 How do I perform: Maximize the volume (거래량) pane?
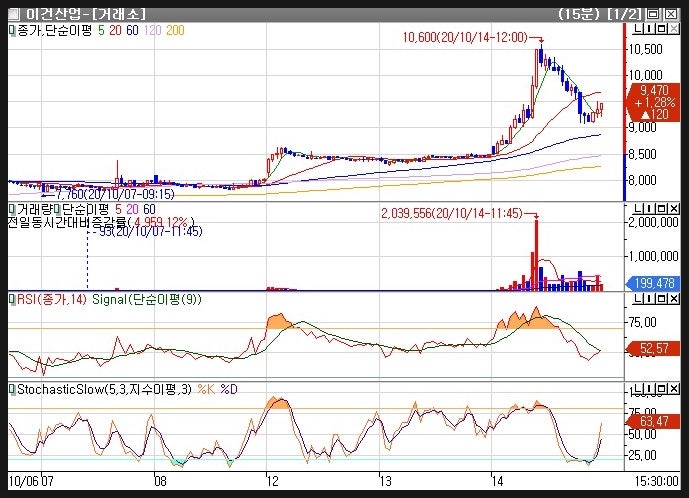(x=662, y=208)
